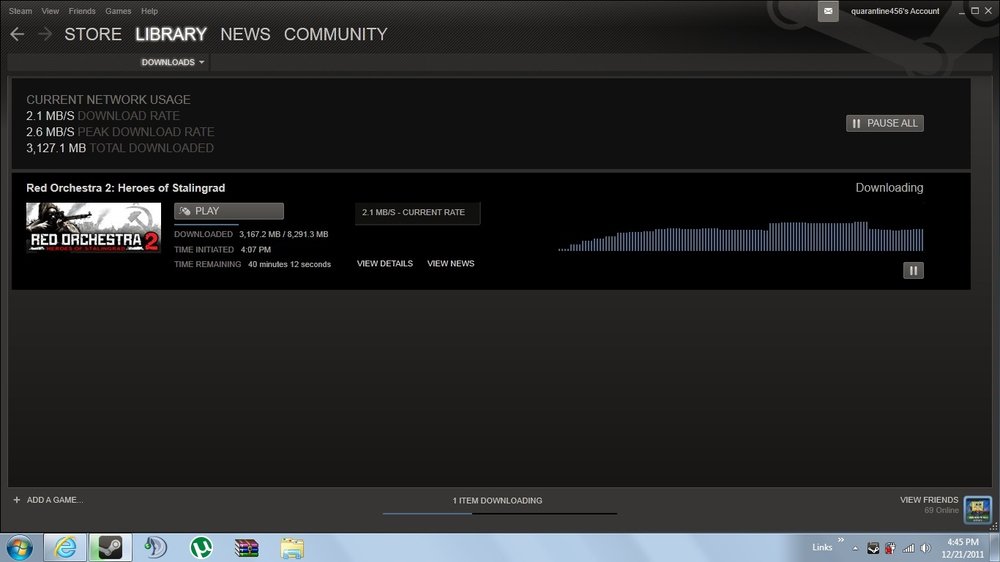Open the inbox envelope icon
1000x562 pixels.
(x=828, y=11)
